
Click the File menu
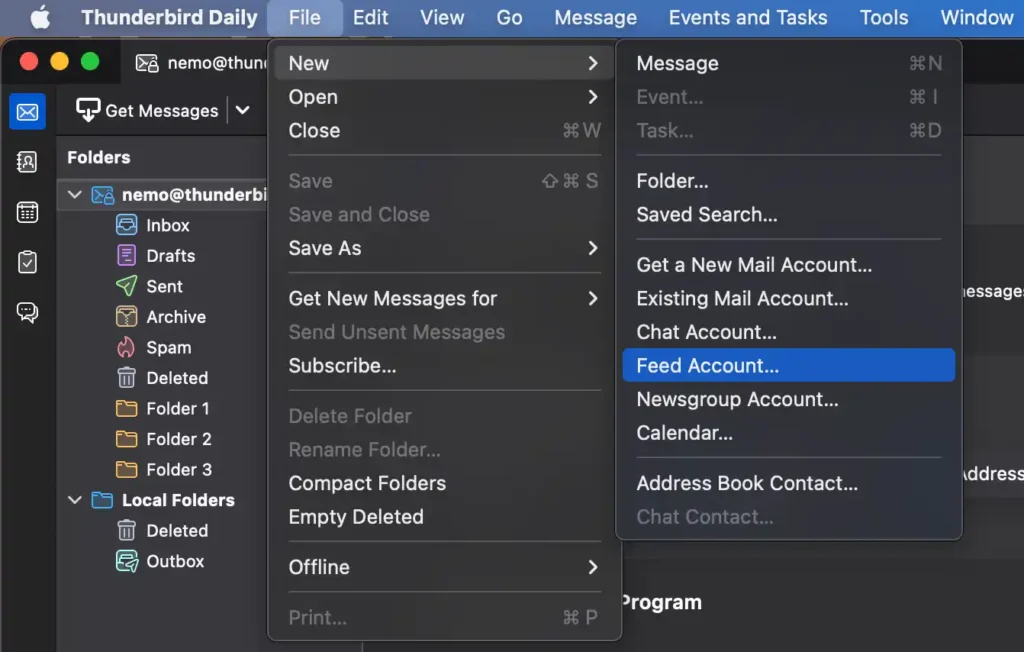pos(305,18)
